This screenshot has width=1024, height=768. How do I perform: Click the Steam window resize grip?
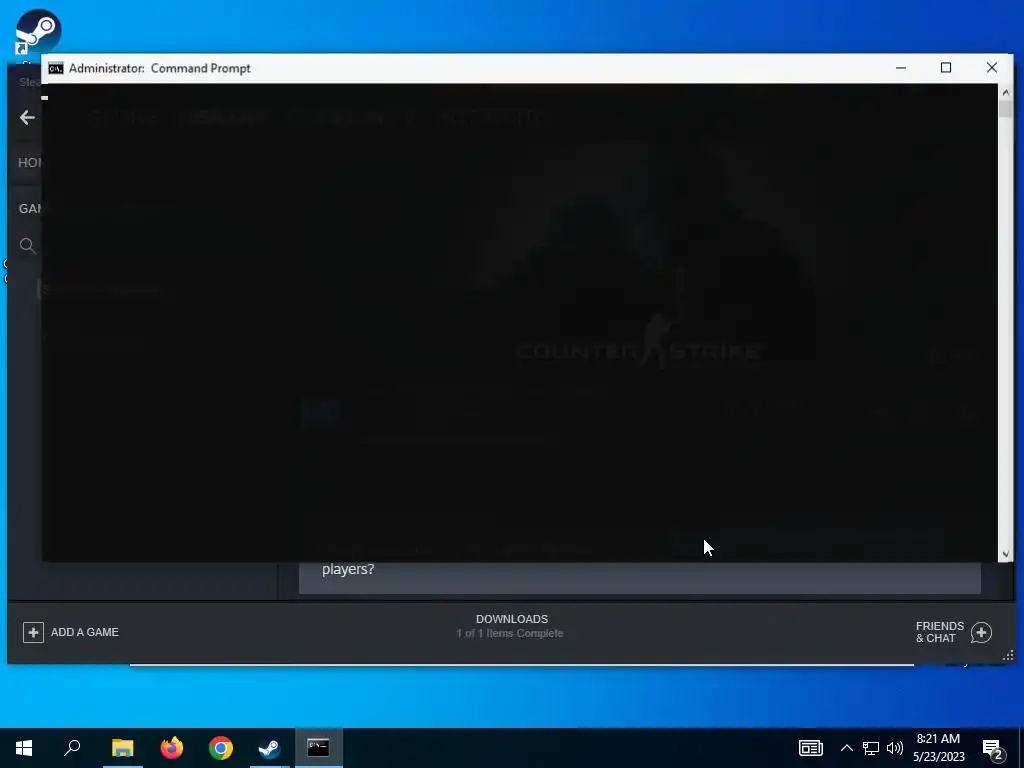[1008, 655]
